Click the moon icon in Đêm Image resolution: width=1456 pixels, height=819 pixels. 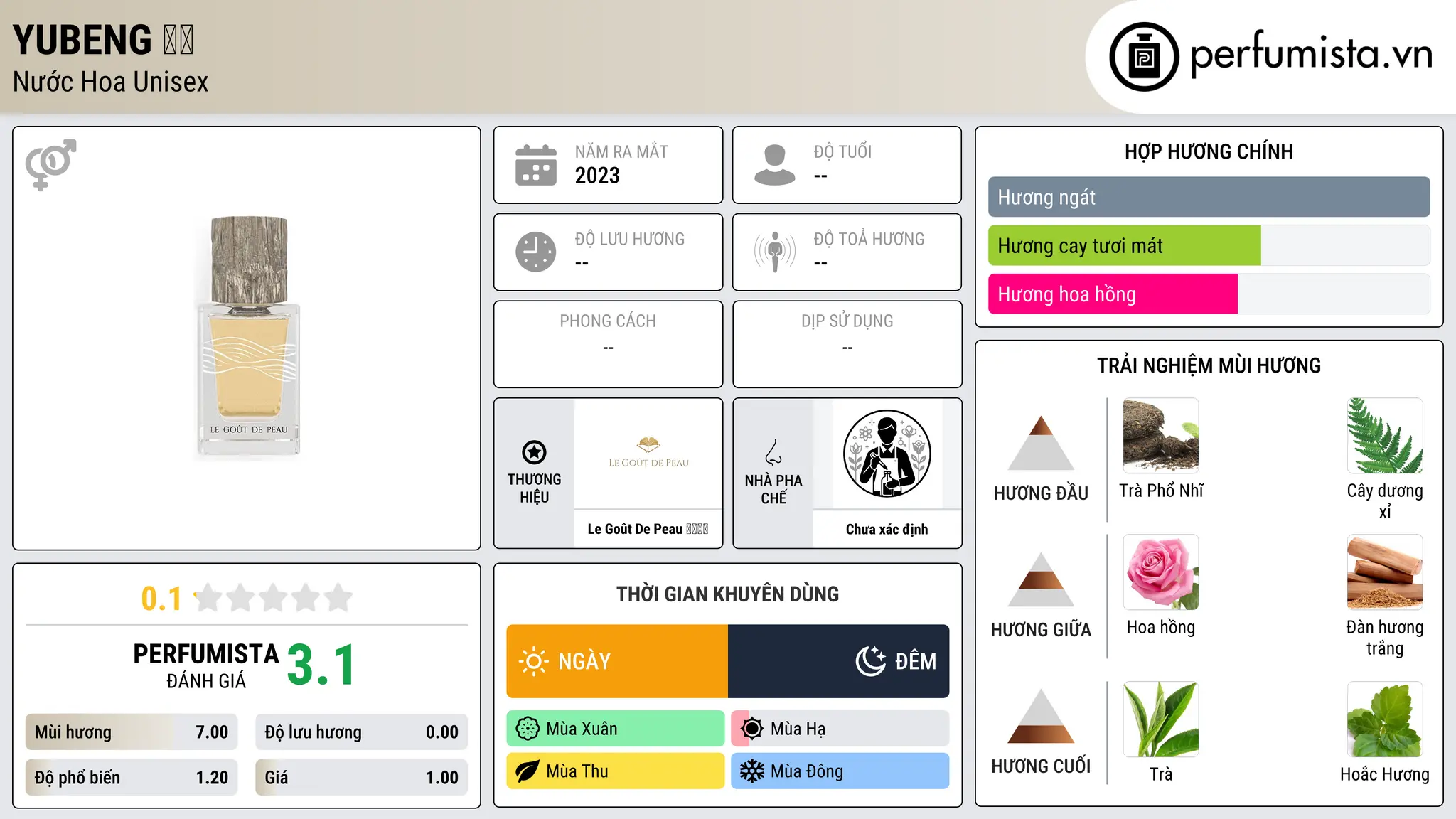click(871, 661)
